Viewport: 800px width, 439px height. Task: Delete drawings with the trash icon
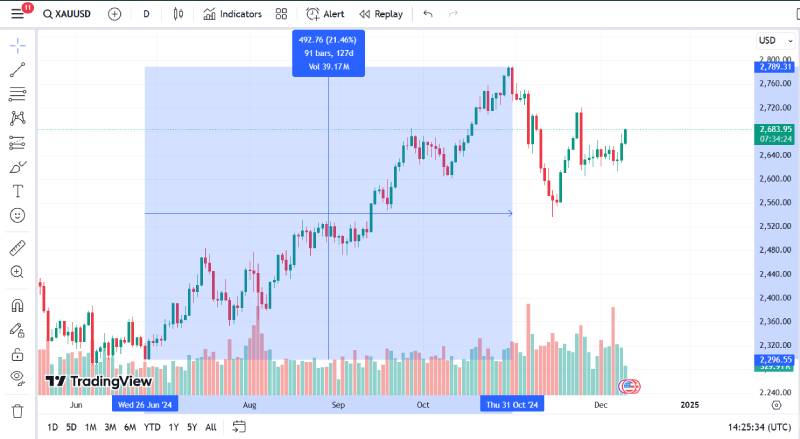(17, 411)
